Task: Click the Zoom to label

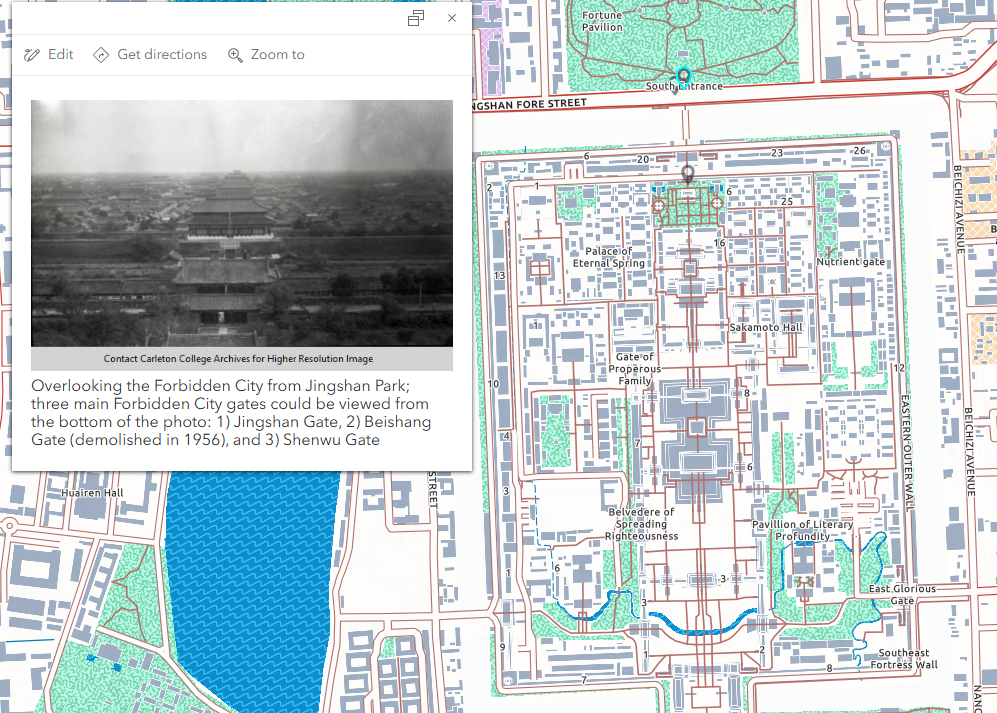Action: tap(278, 55)
